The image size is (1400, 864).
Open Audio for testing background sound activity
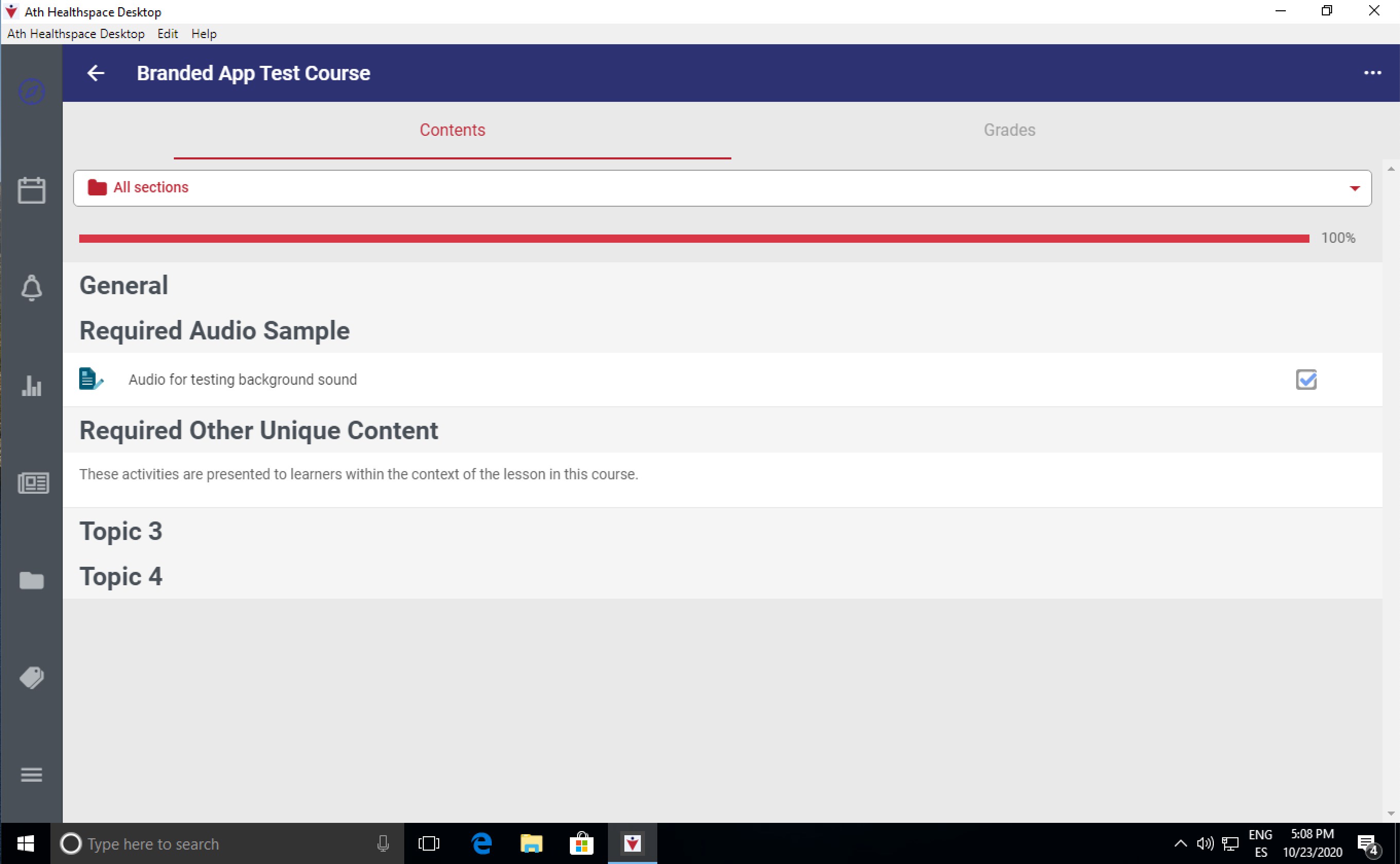242,380
